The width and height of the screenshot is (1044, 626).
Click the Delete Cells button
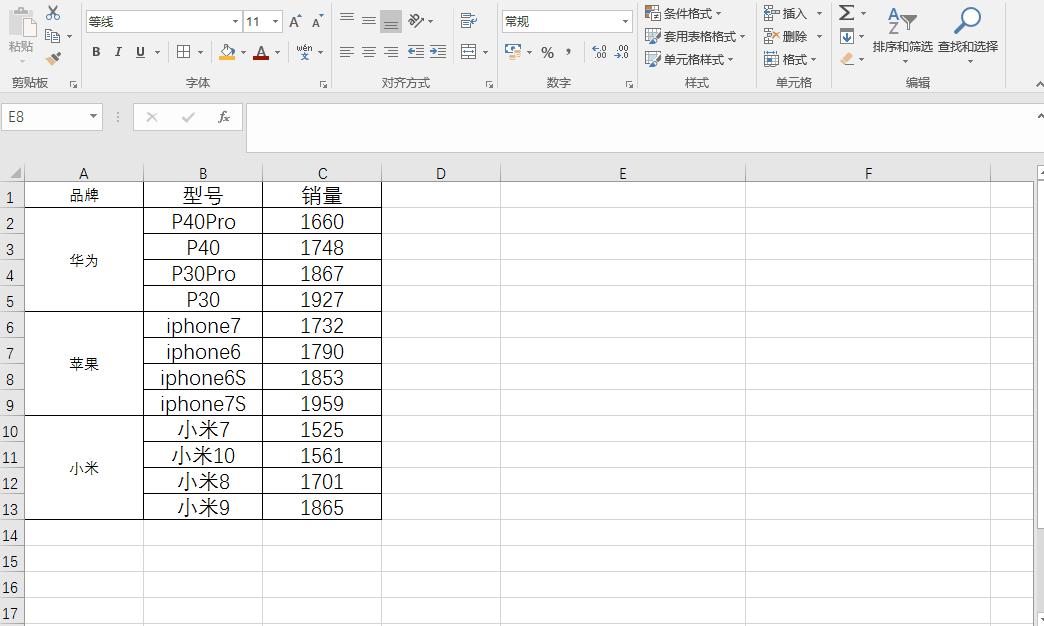pos(789,35)
